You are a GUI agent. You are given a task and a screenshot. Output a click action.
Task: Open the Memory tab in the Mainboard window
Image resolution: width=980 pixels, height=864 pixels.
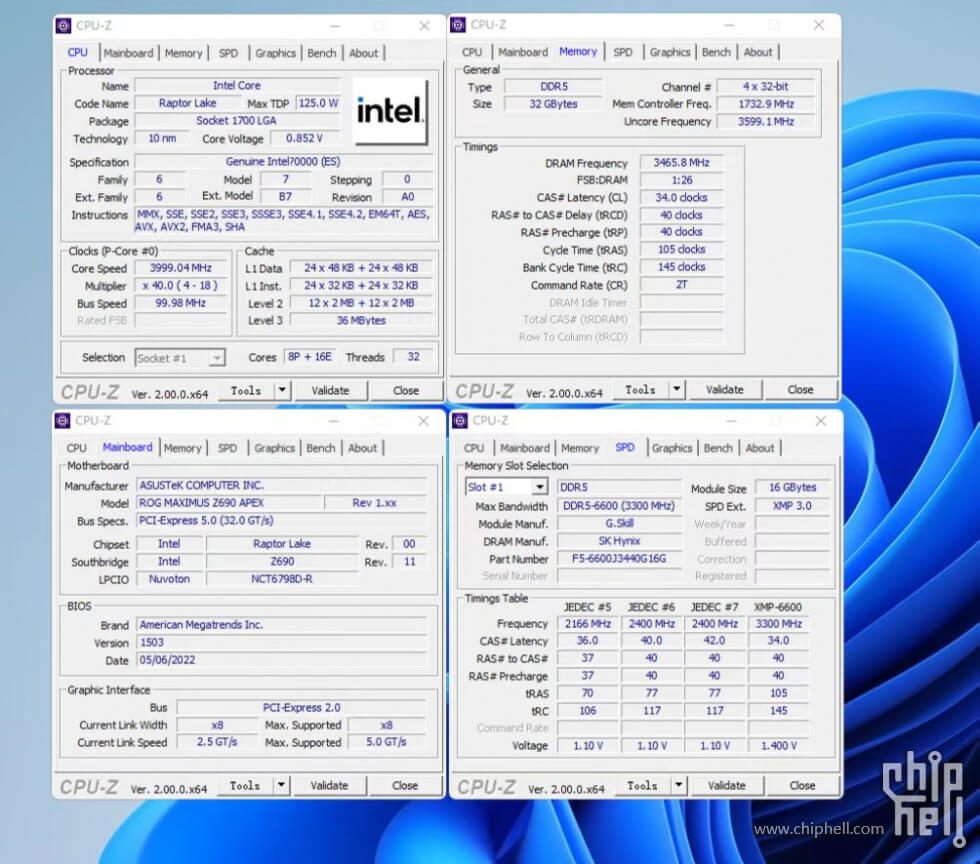[x=183, y=447]
